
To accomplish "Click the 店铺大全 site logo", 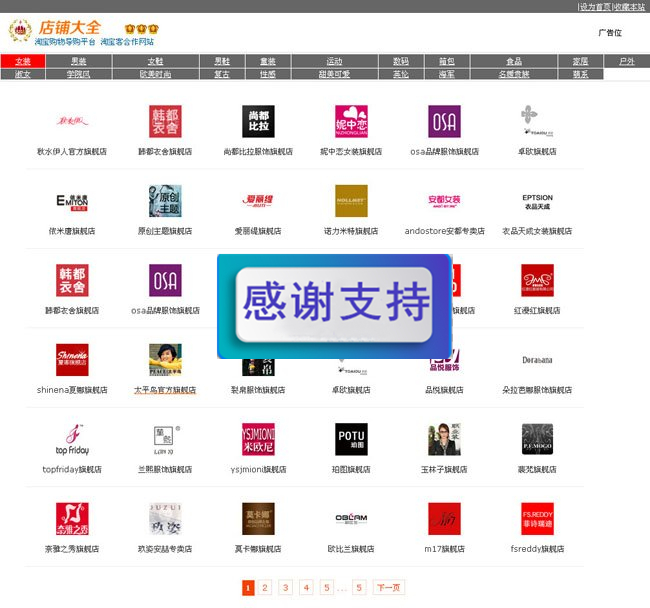I will 69,28.
